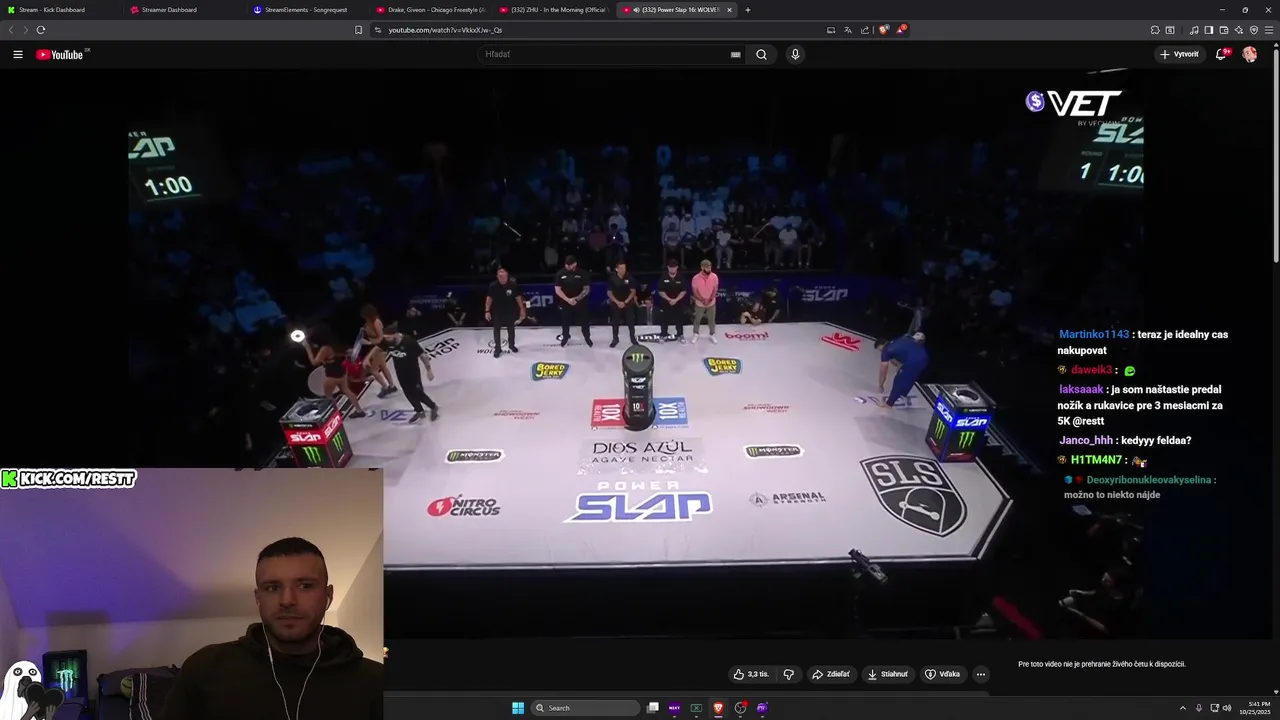Share the video via Zdieľať button

pyautogui.click(x=830, y=674)
